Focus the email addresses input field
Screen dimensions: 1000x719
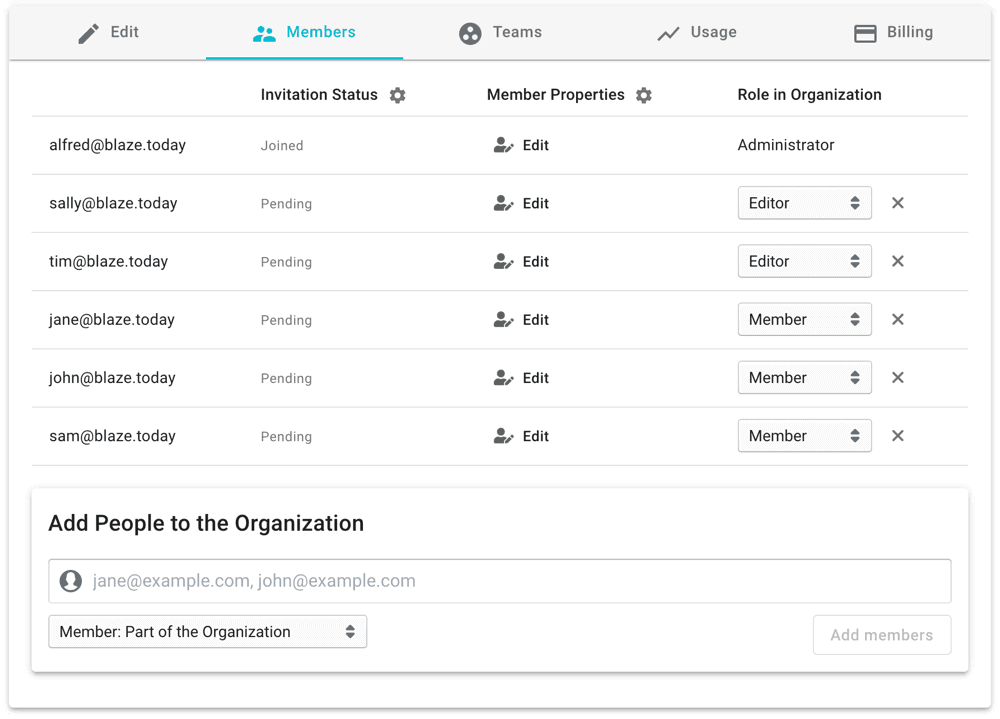click(x=515, y=581)
